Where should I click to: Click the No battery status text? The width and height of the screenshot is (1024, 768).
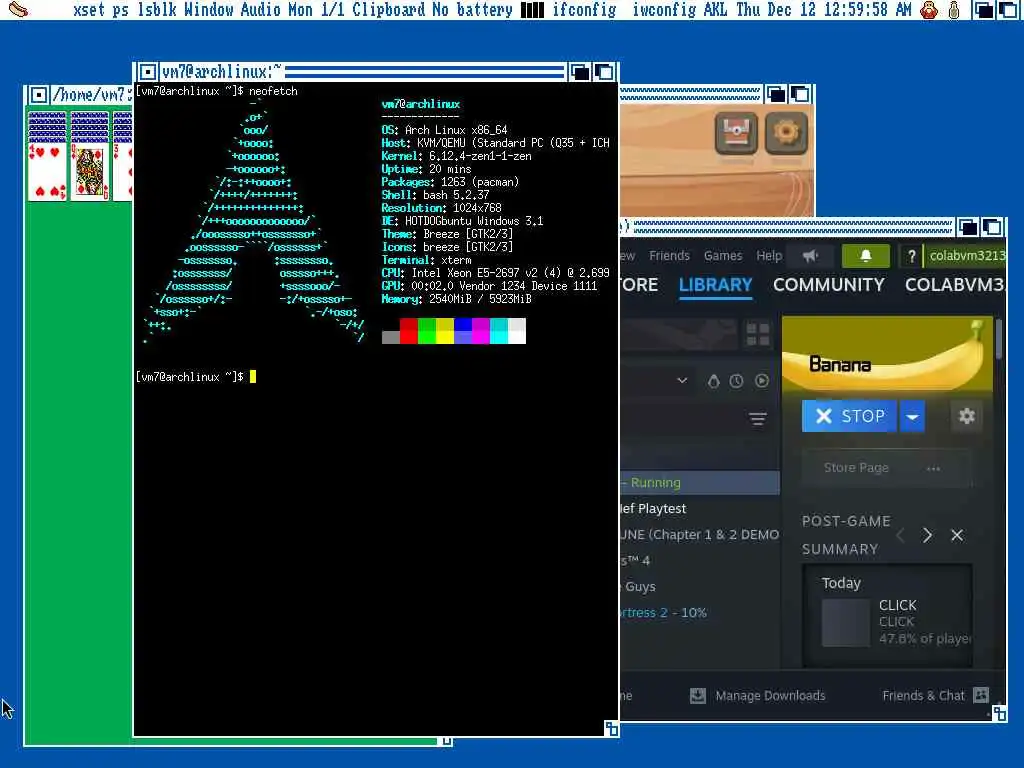(473, 10)
